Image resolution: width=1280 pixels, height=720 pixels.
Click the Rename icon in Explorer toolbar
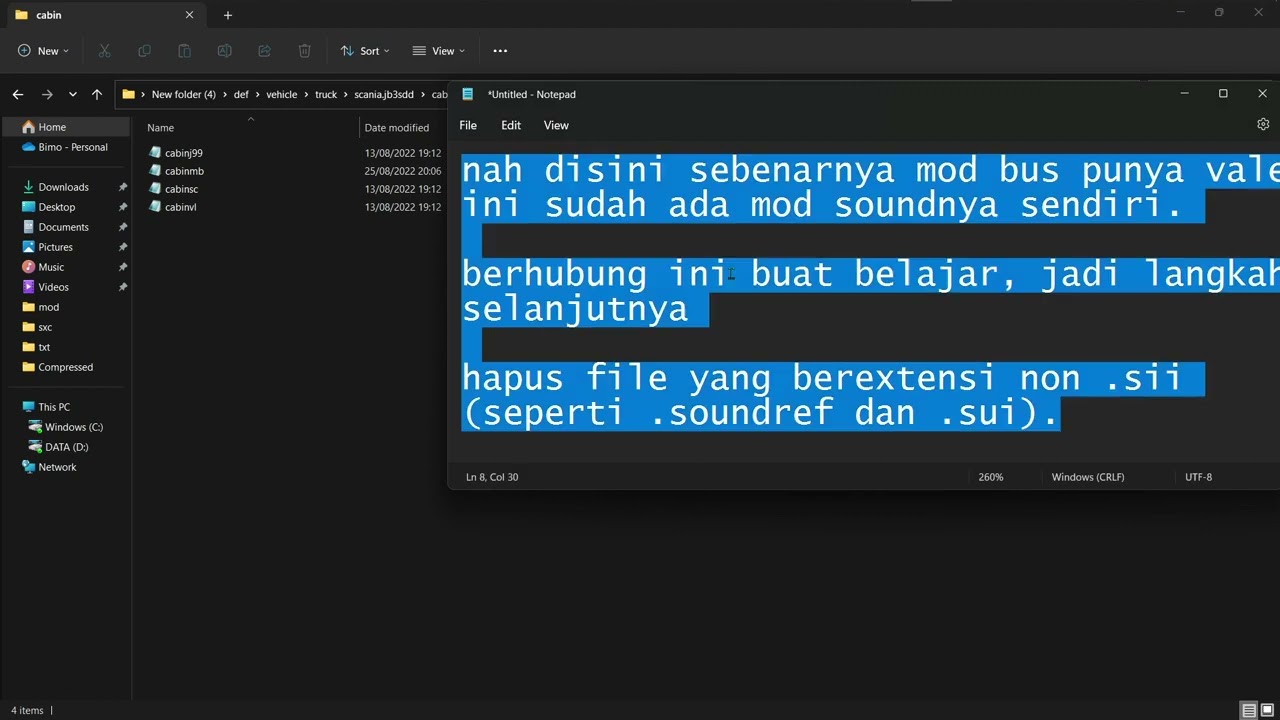coord(224,51)
